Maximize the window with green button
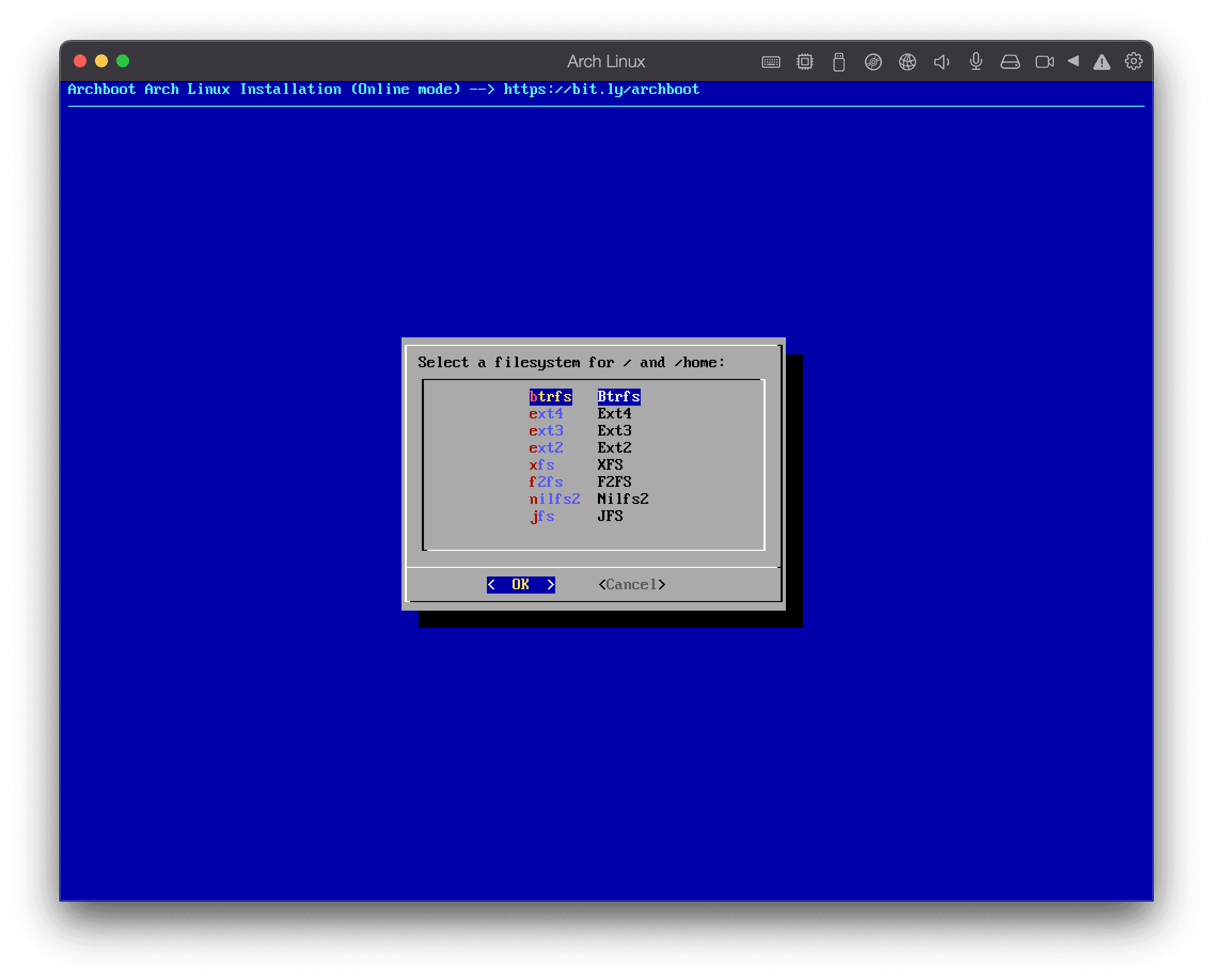Image resolution: width=1213 pixels, height=980 pixels. pos(123,61)
